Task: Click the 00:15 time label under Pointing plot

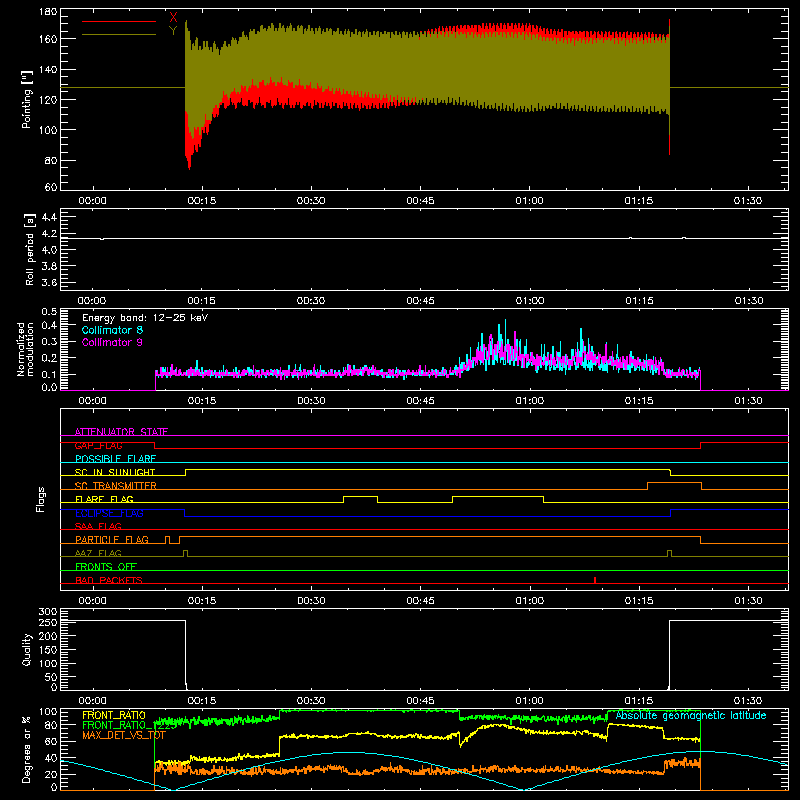Action: (x=202, y=201)
